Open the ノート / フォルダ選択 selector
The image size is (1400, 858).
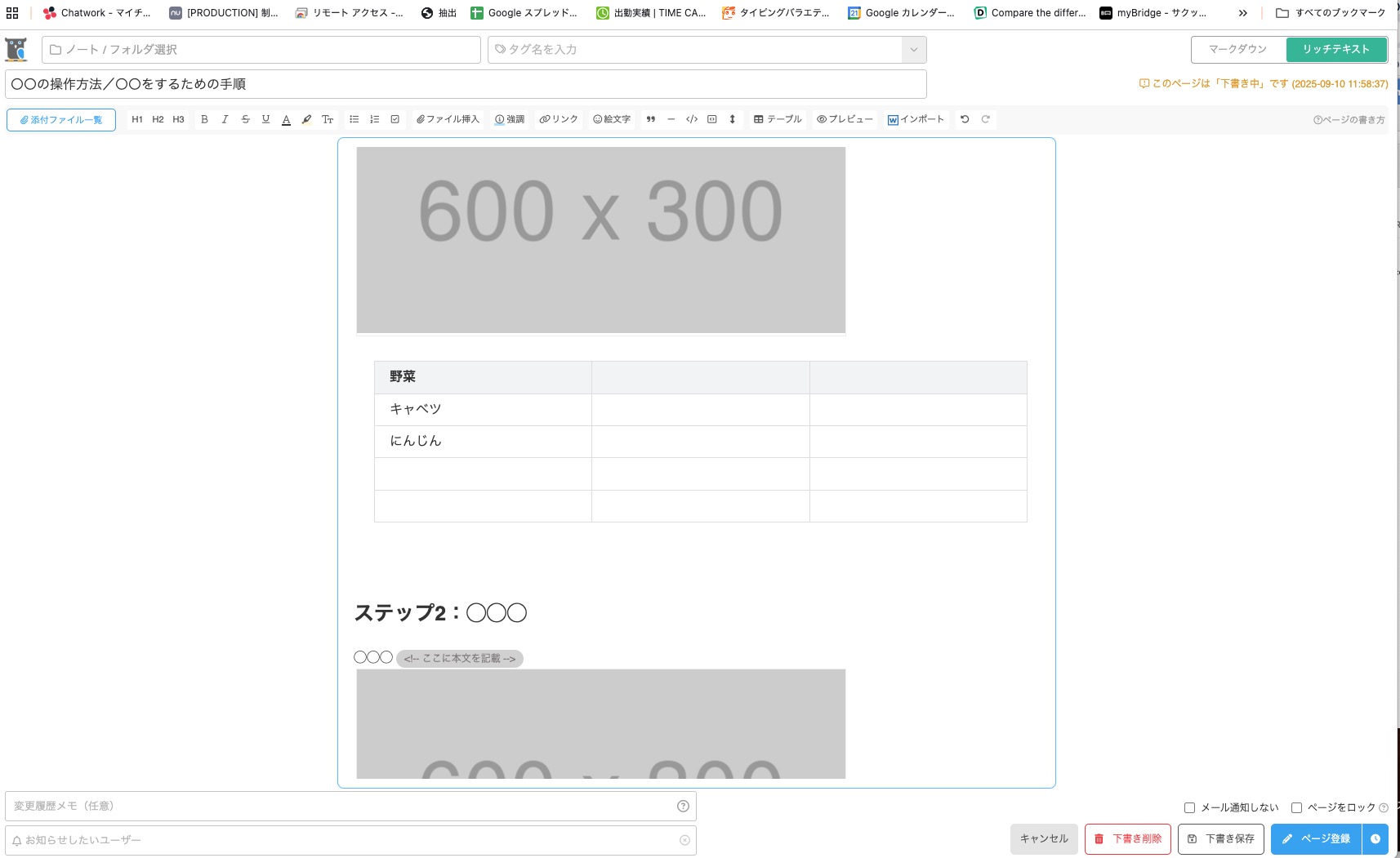coord(261,50)
